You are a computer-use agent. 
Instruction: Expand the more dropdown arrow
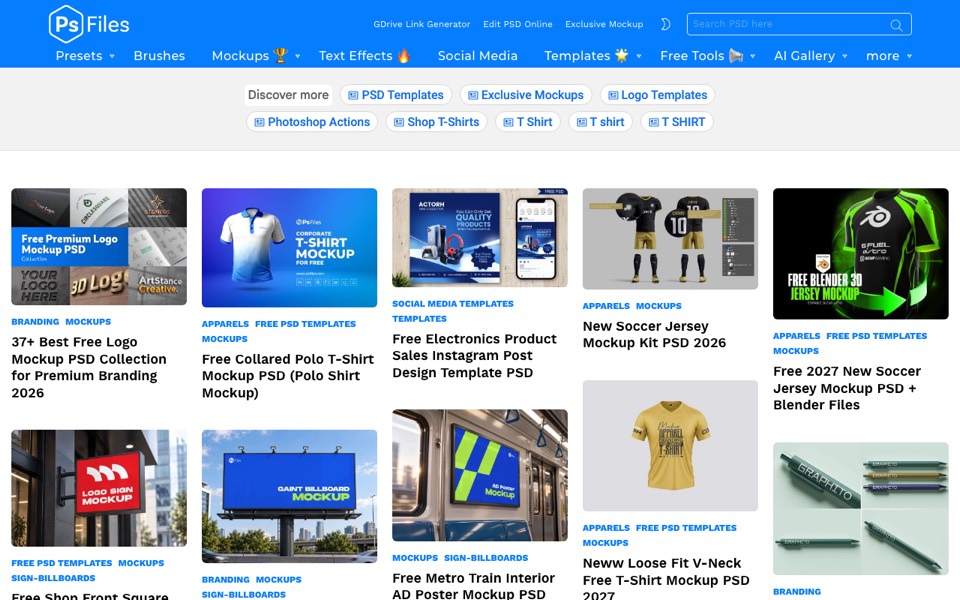click(909, 56)
